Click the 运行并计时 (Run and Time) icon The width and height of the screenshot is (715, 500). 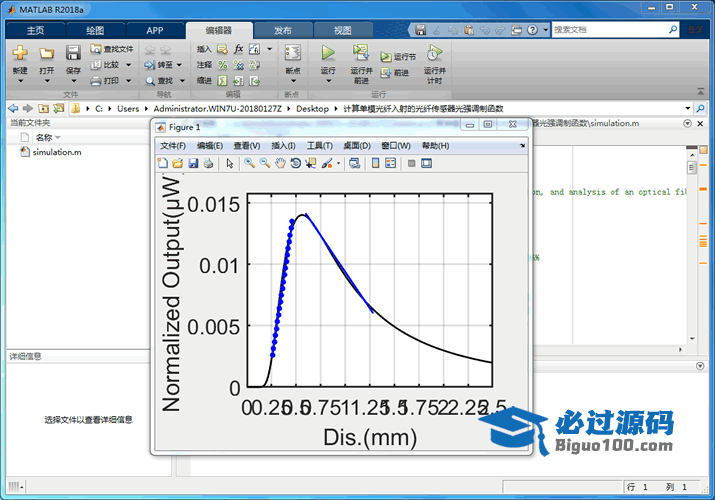(x=435, y=53)
